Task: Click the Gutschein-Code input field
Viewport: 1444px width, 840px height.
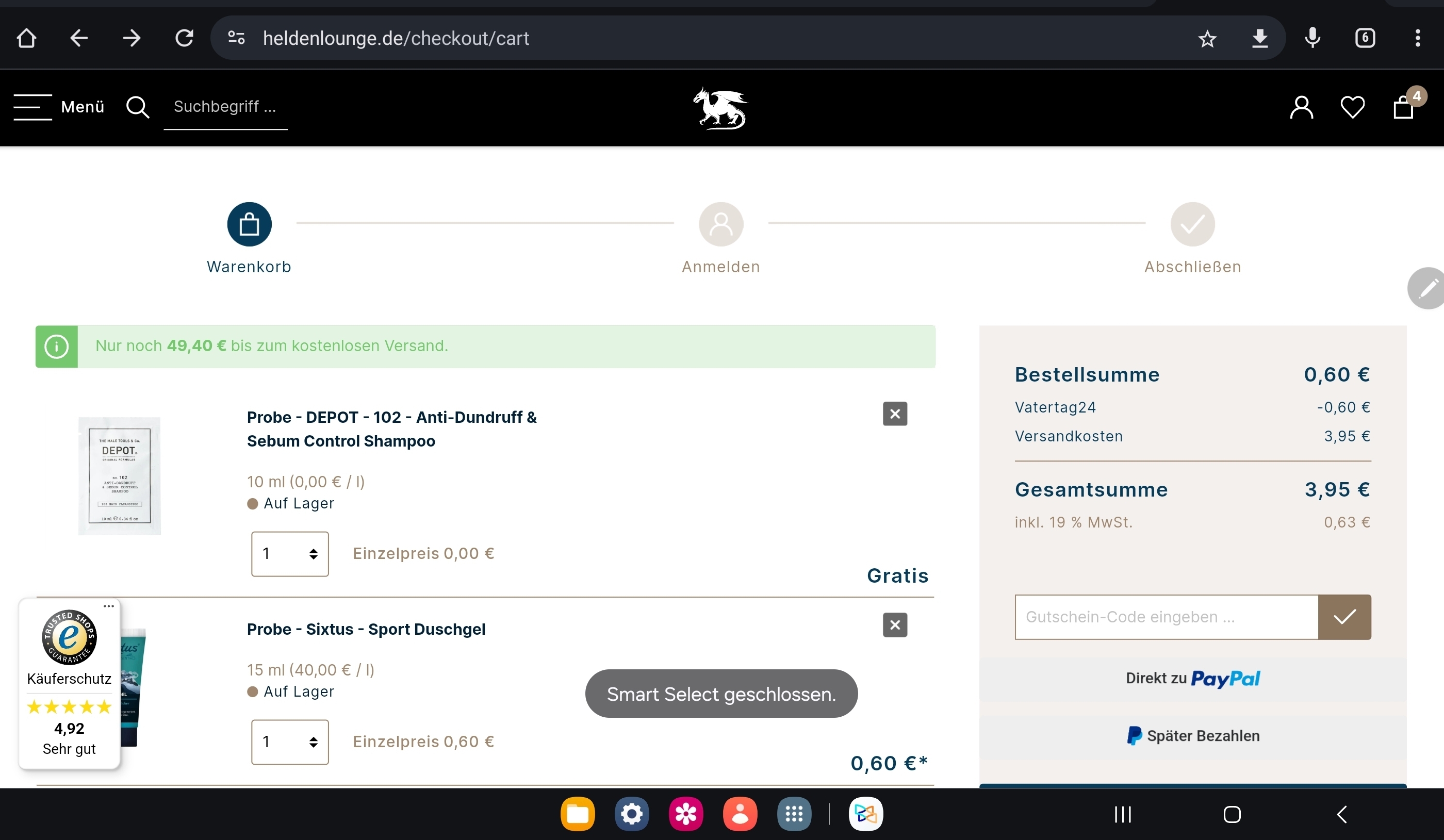Action: [1166, 617]
